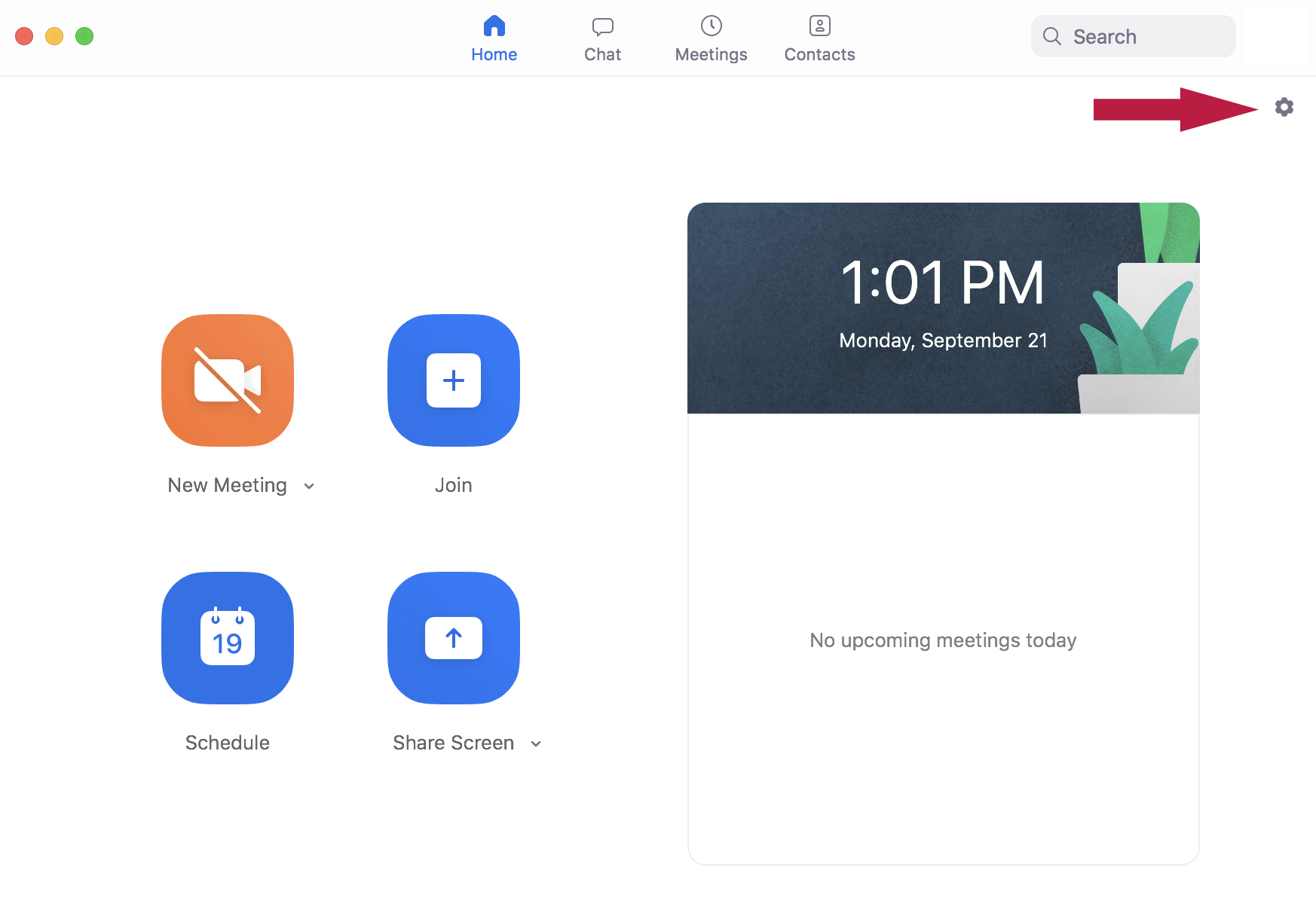Screen dimensions: 1316x907
Task: Click the 1:01 PM clock banner
Action: (942, 307)
